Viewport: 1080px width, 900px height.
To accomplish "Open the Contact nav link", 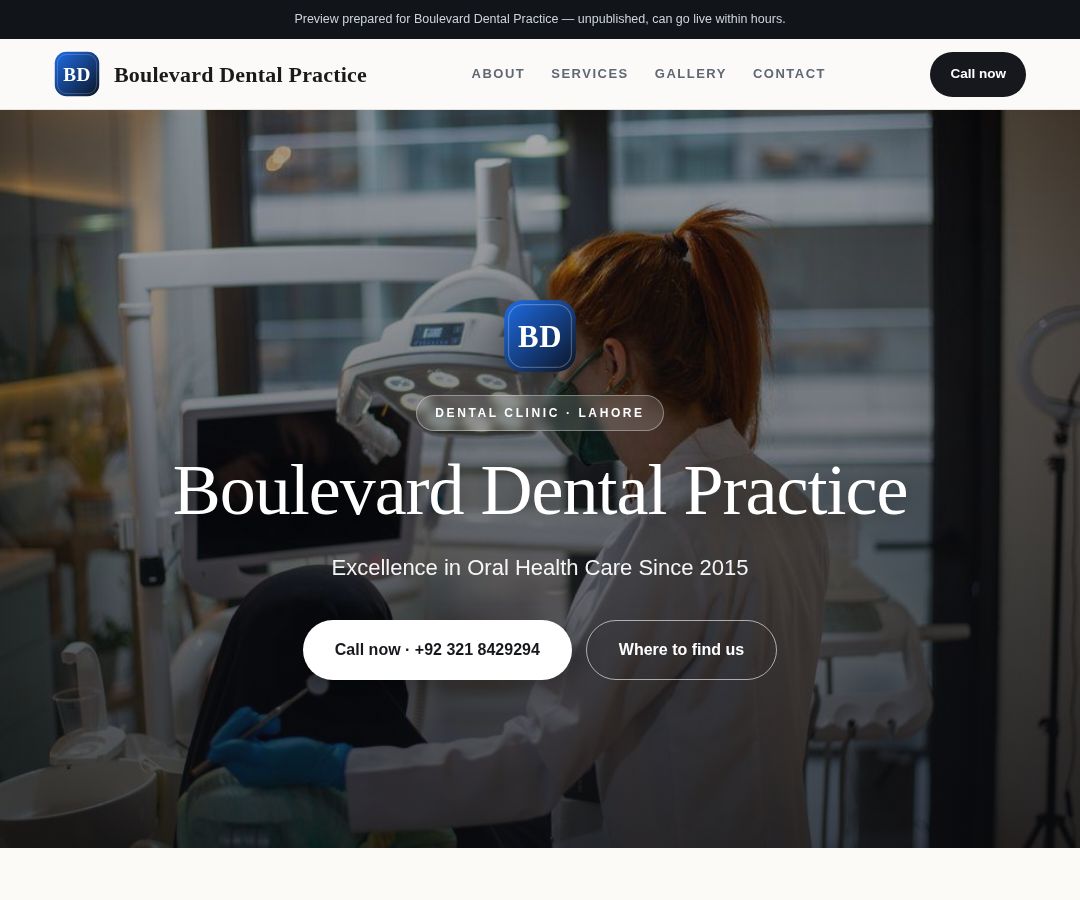I will click(789, 74).
